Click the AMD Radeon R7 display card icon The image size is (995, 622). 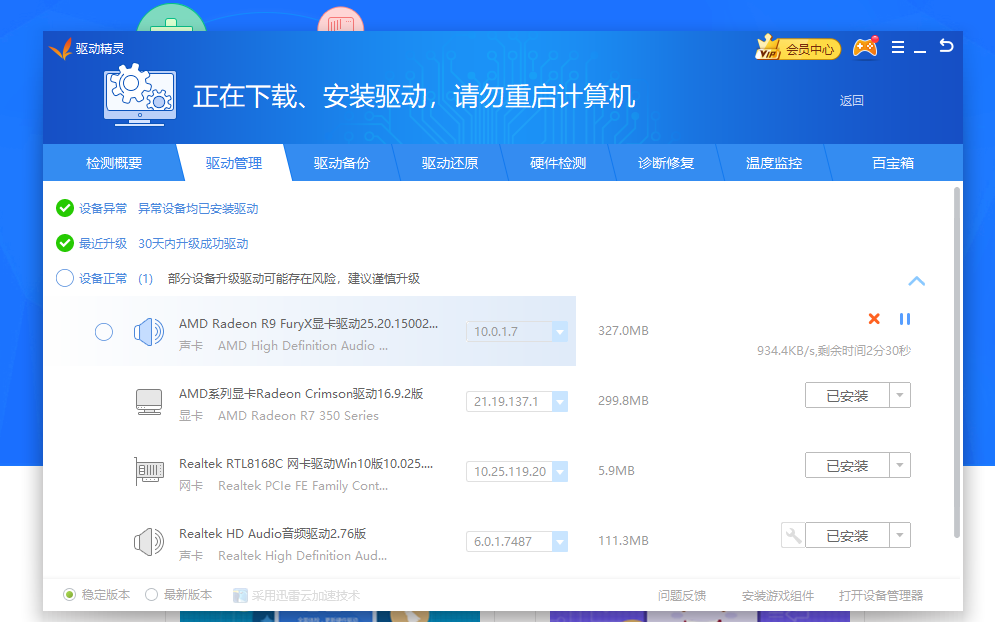click(x=149, y=402)
